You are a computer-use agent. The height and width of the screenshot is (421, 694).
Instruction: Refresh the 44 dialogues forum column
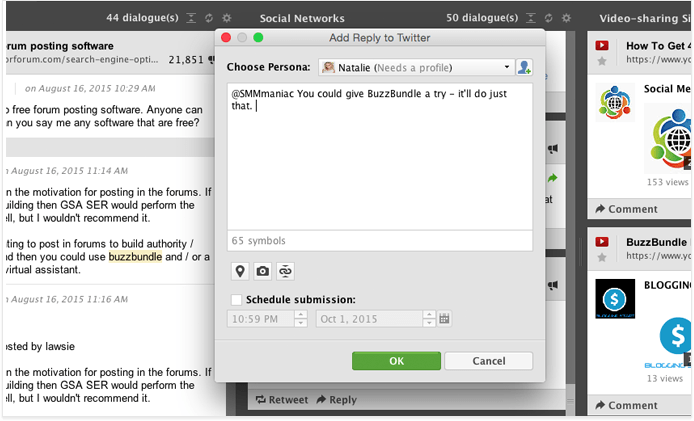coord(209,18)
